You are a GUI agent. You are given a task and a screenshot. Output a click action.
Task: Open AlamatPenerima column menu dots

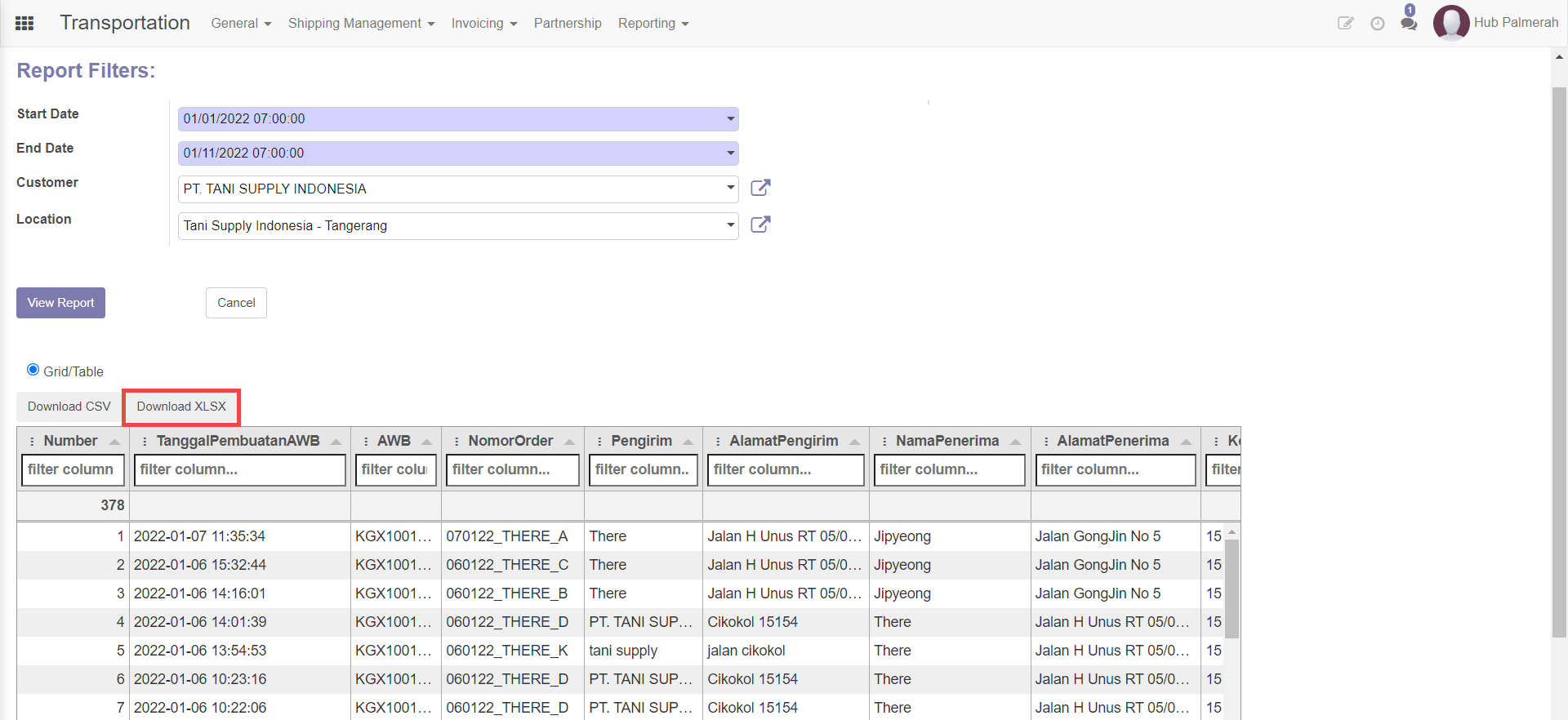pos(1046,442)
